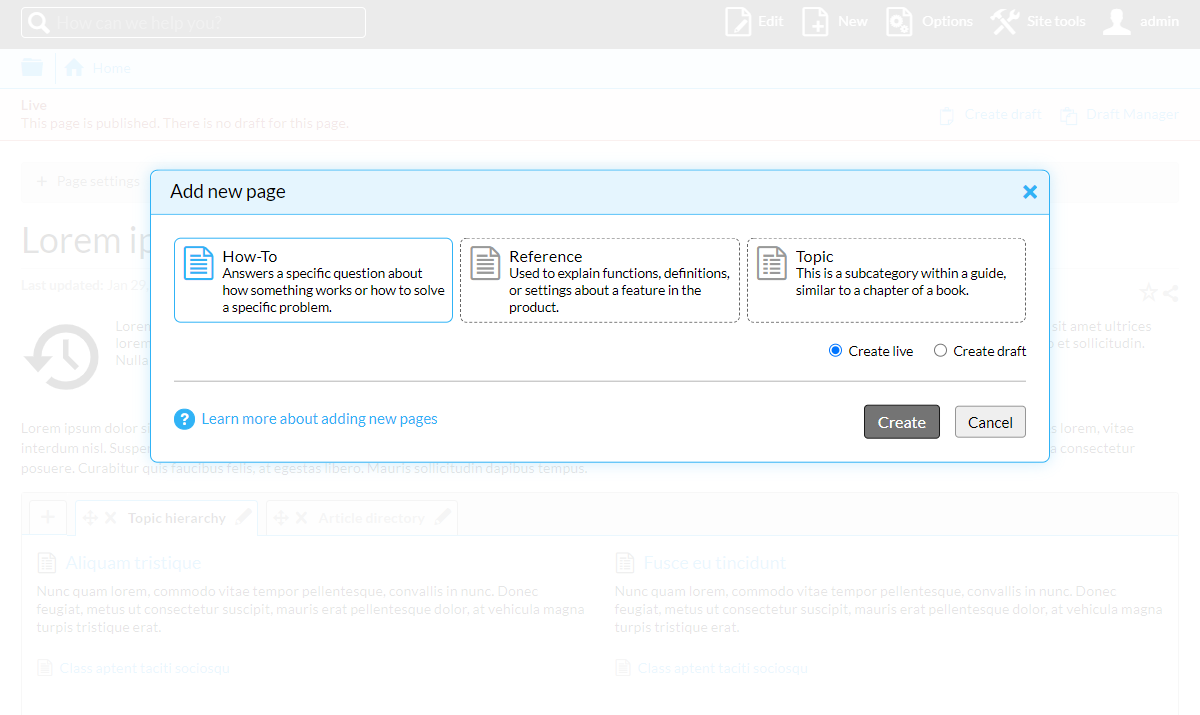Expand the Page settings section
Screen dimensions: 1200x715
pyautogui.click(x=88, y=181)
